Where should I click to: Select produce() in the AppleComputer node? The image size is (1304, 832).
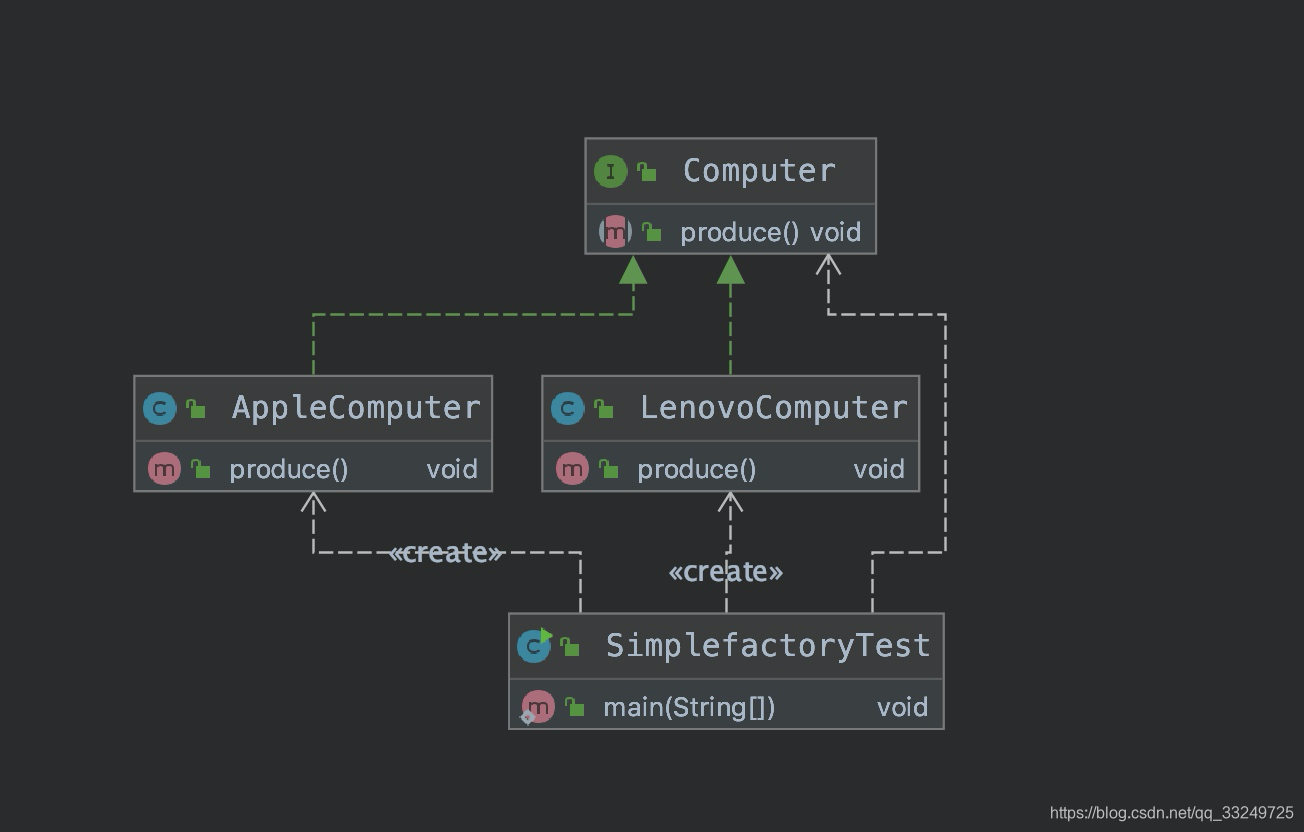[289, 469]
